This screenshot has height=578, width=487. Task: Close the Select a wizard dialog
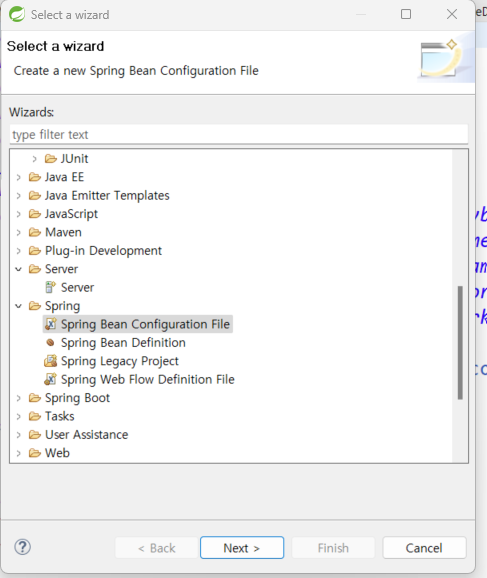pos(452,14)
